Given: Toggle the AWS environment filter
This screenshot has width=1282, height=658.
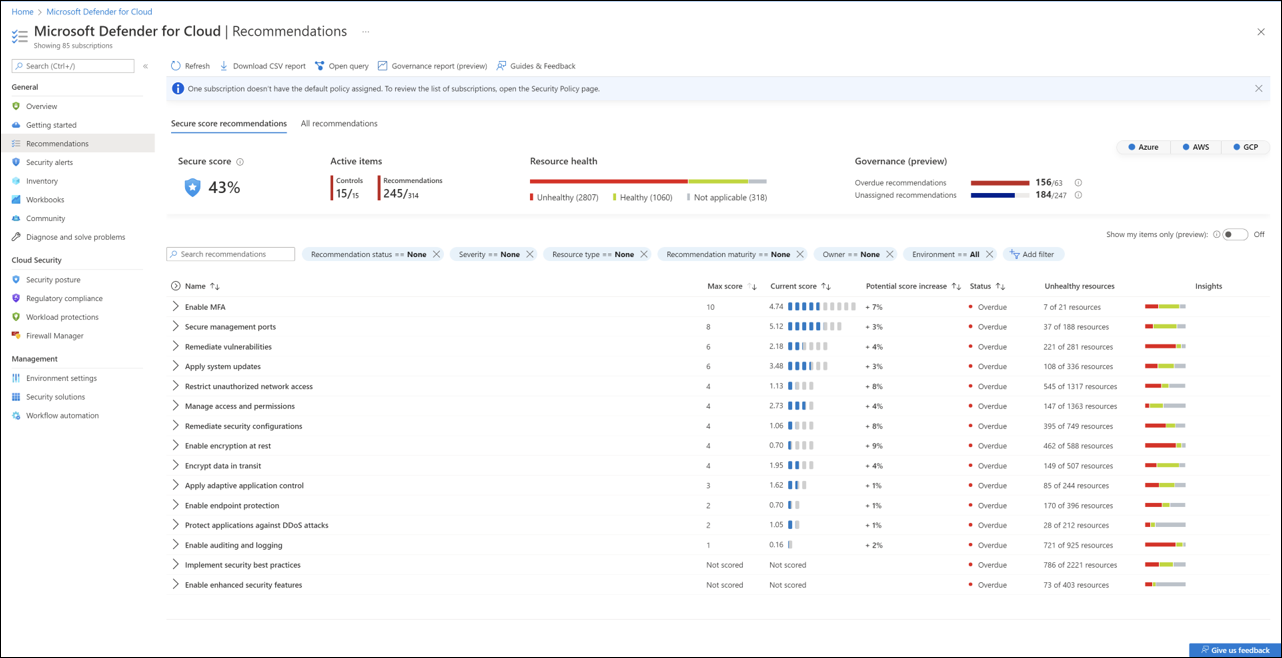Looking at the screenshot, I should (1196, 147).
